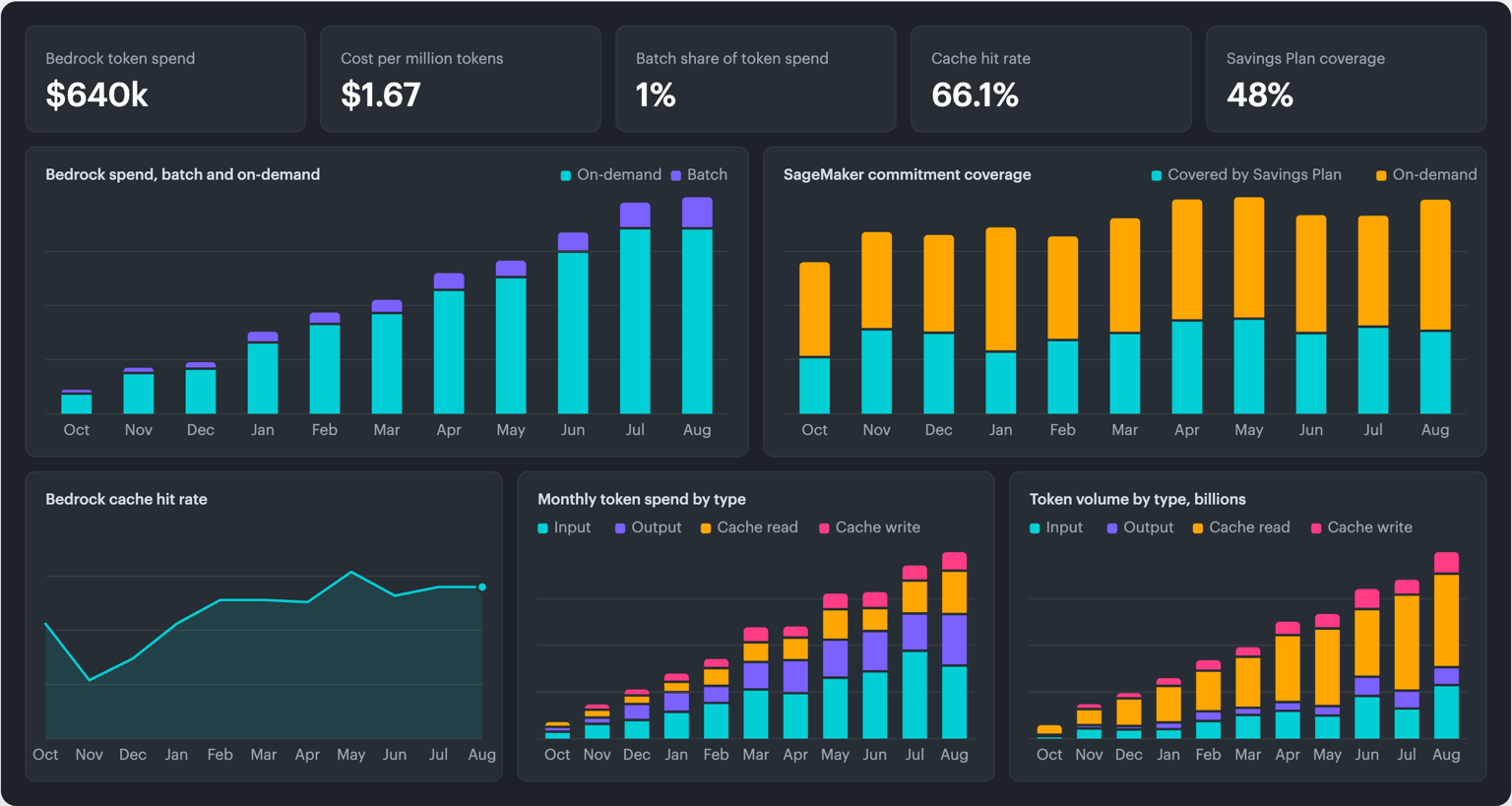The image size is (1512, 806).
Task: Click the "May" axis label in cache hit rate chart
Action: pyautogui.click(x=350, y=755)
